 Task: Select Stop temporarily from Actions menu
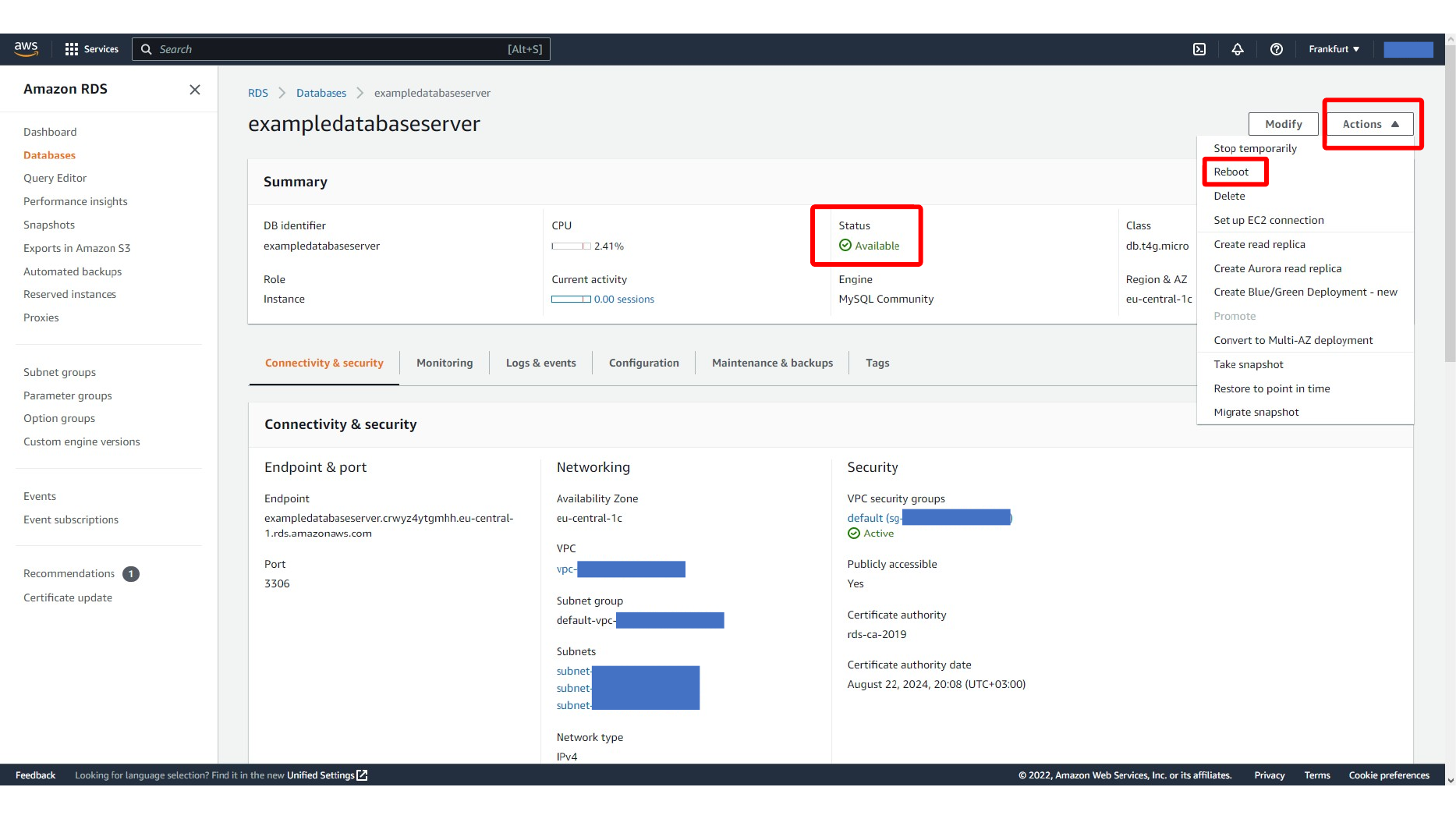point(1255,148)
